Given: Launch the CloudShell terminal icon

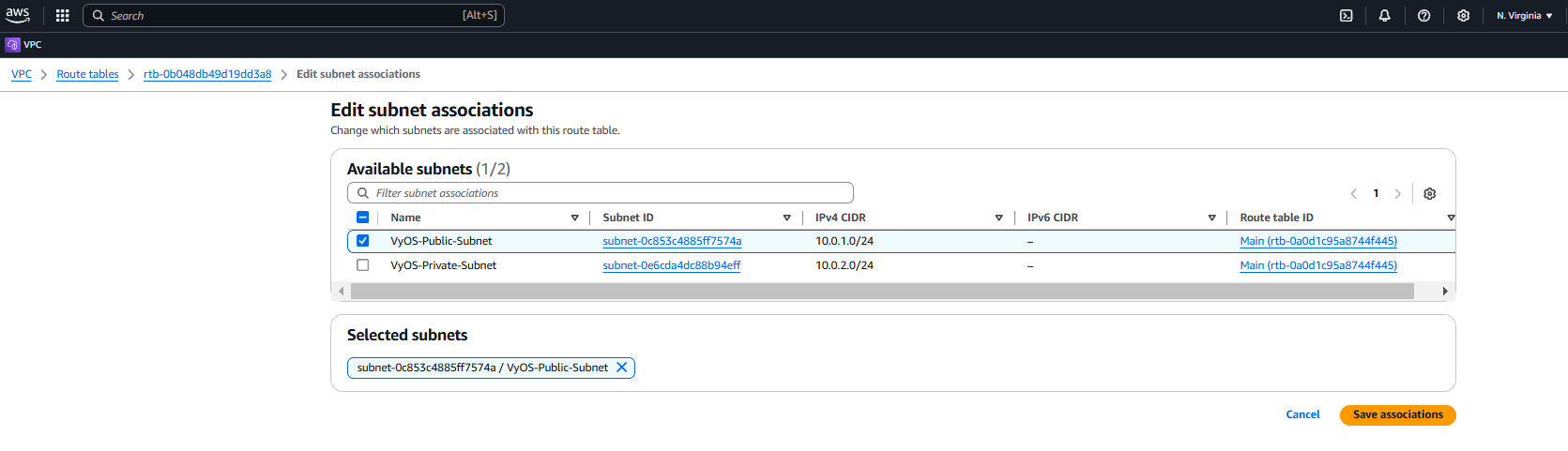Looking at the screenshot, I should (1346, 16).
